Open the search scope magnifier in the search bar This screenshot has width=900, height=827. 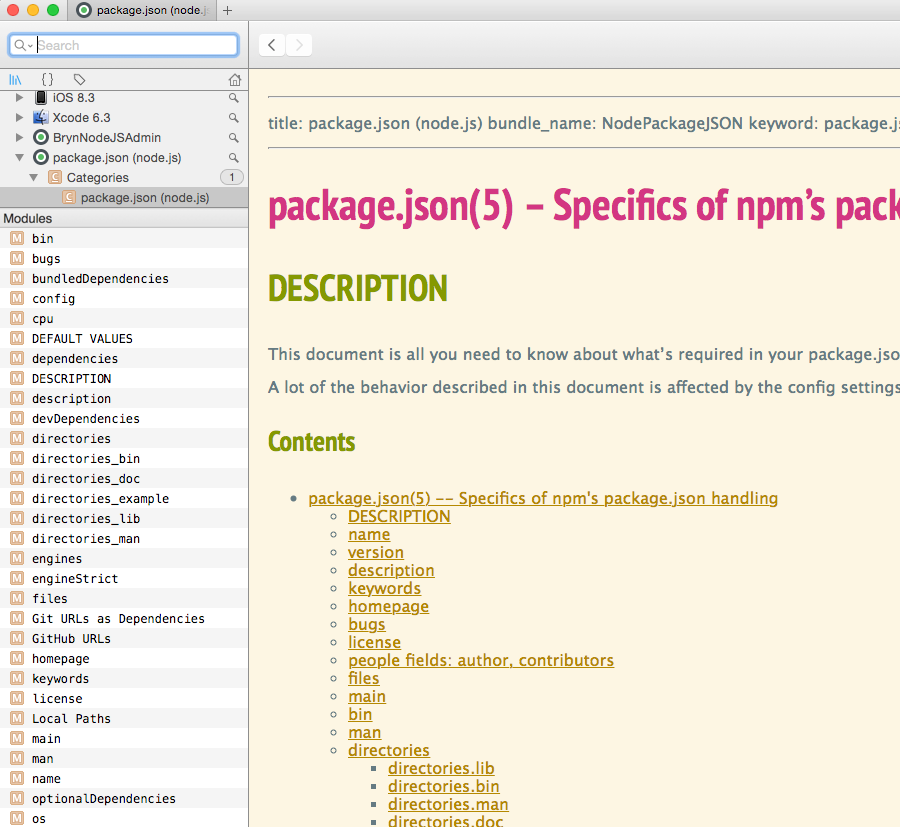21,45
